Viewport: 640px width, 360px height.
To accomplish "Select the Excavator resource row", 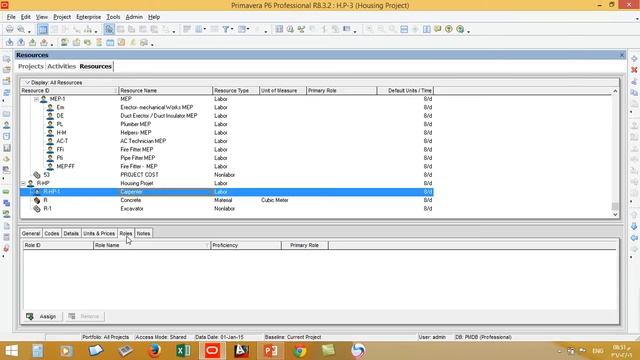I will tap(227, 209).
